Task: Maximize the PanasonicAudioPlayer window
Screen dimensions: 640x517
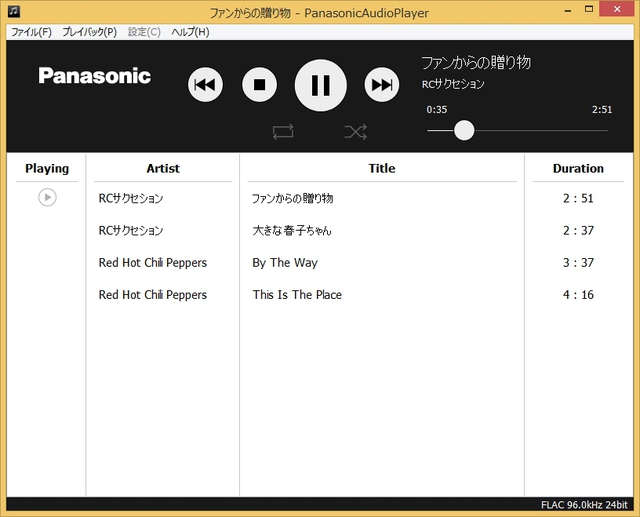Action: coord(589,9)
